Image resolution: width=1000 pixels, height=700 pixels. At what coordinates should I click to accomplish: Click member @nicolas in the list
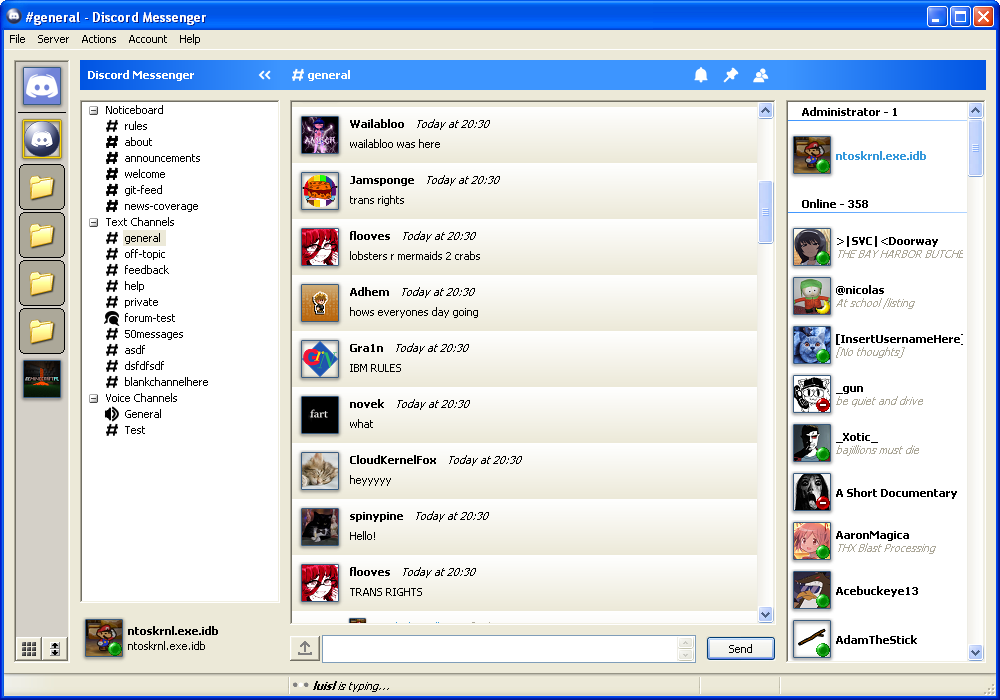click(x=879, y=296)
